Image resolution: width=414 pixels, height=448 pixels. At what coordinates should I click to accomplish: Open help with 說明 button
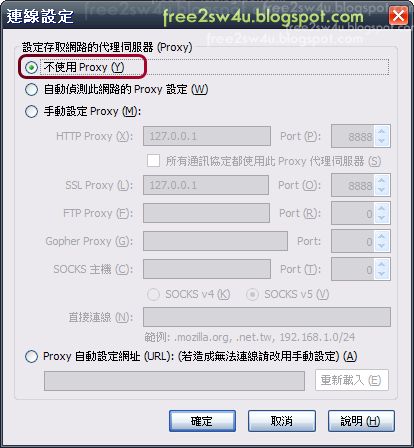[x=361, y=421]
